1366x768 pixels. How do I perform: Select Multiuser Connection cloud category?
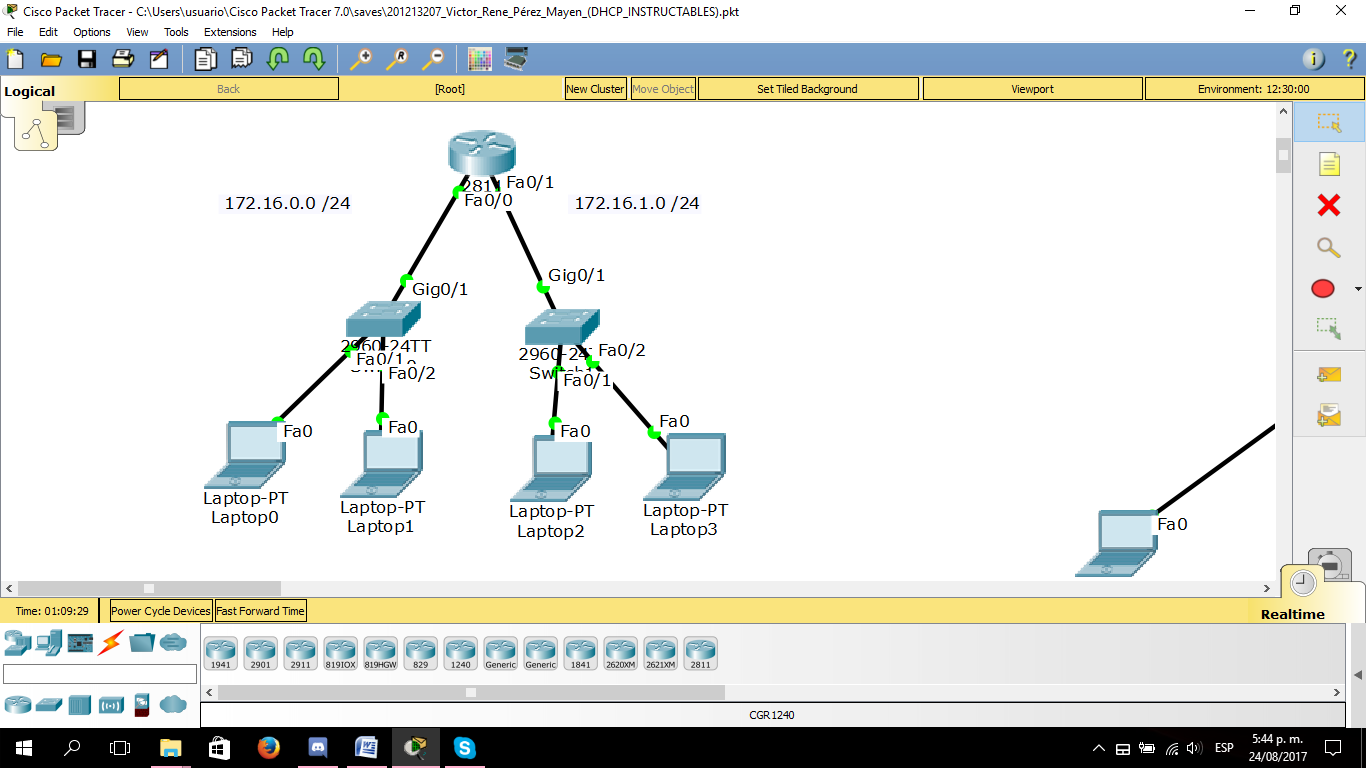(173, 642)
